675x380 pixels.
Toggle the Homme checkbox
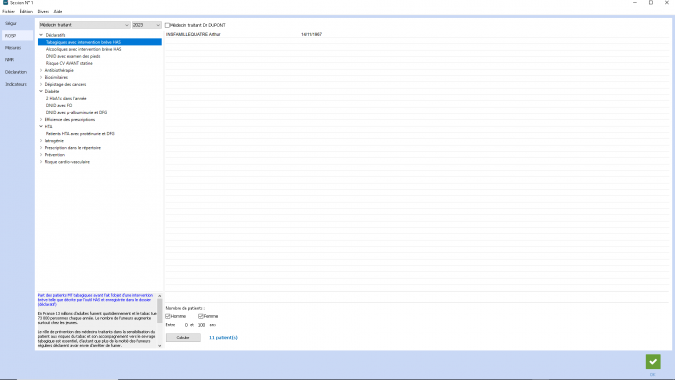pyautogui.click(x=168, y=316)
